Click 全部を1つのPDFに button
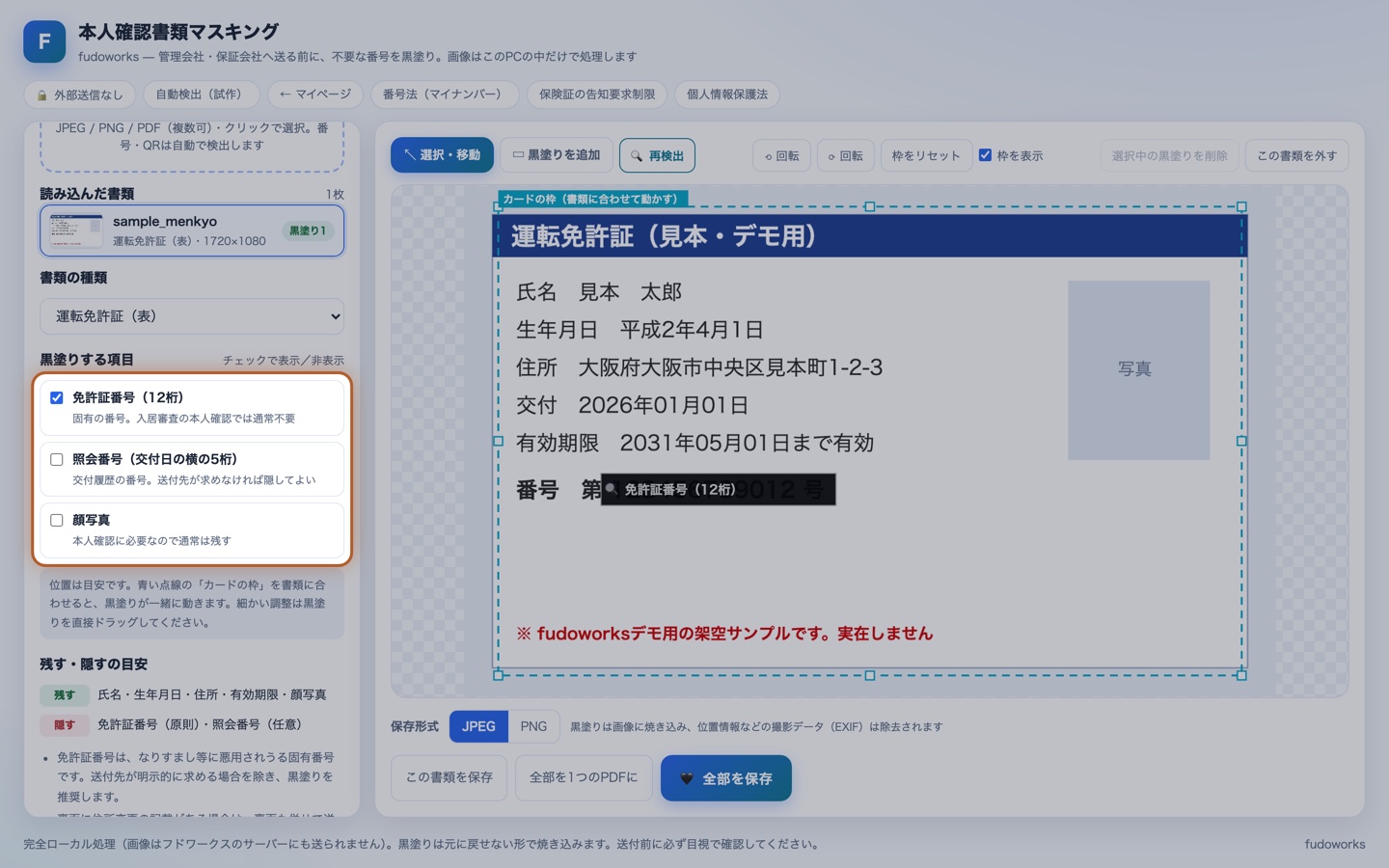The height and width of the screenshot is (868, 1389). [584, 777]
